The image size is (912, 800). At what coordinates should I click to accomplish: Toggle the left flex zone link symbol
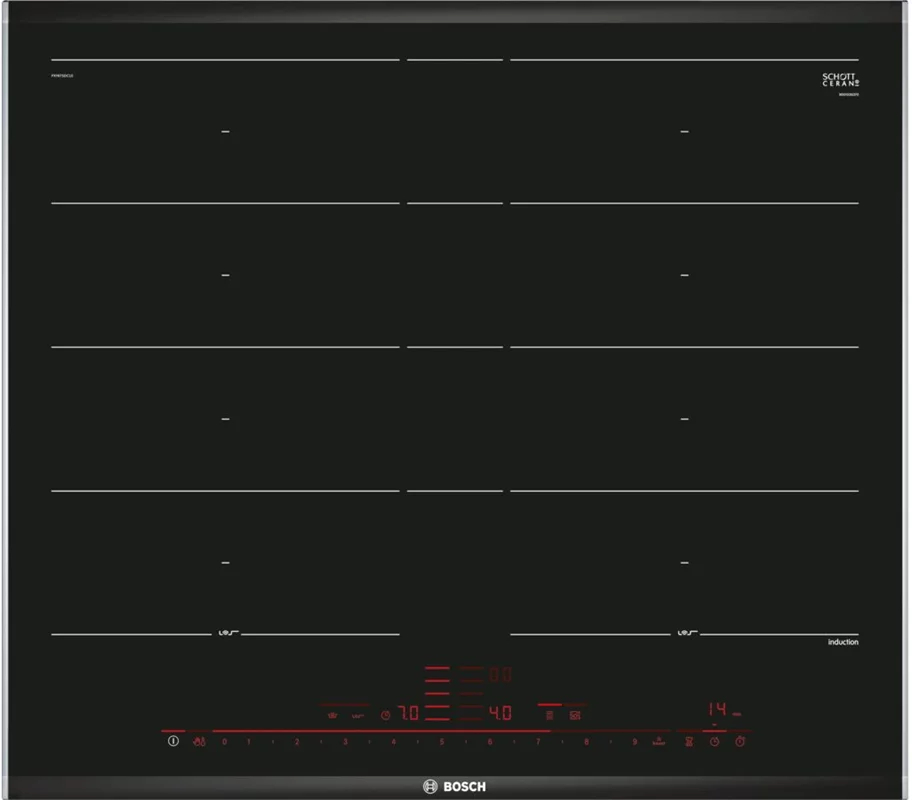(225, 633)
